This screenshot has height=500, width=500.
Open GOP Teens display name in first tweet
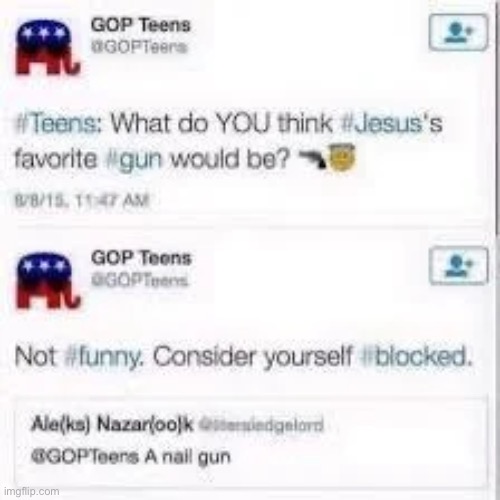(141, 25)
